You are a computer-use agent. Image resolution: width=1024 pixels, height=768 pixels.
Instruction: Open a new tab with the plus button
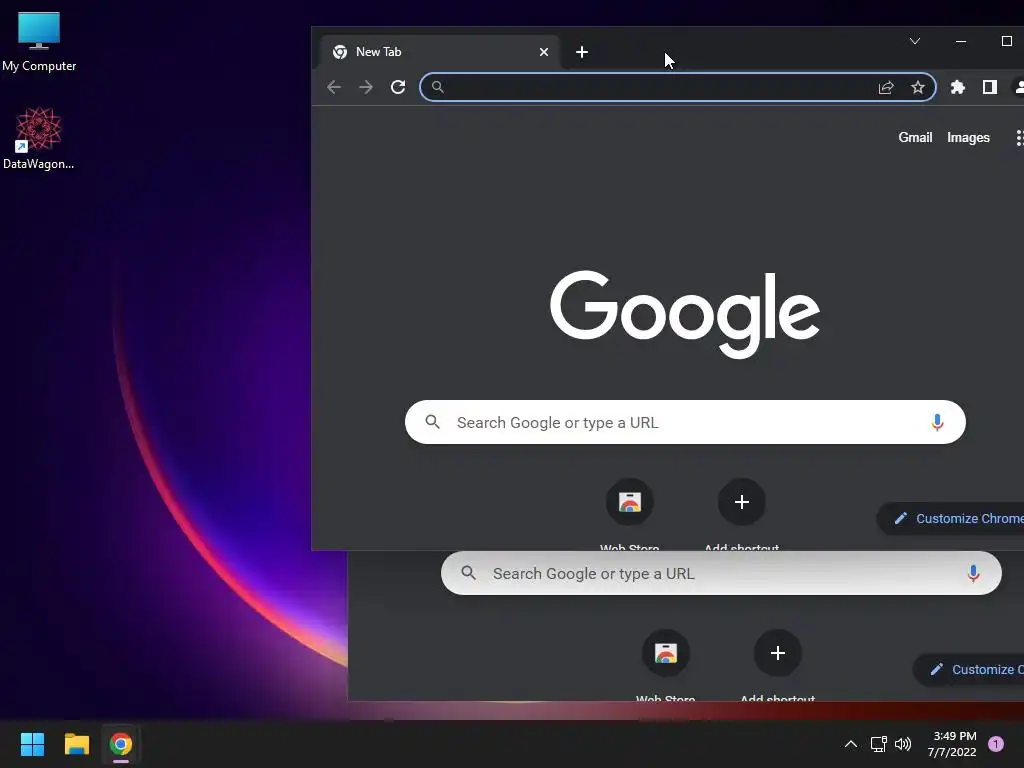pos(582,52)
